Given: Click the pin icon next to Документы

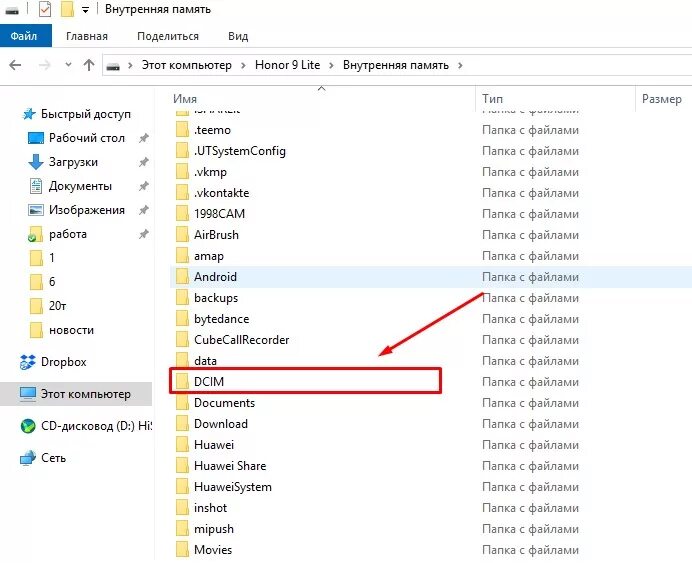Looking at the screenshot, I should (143, 186).
